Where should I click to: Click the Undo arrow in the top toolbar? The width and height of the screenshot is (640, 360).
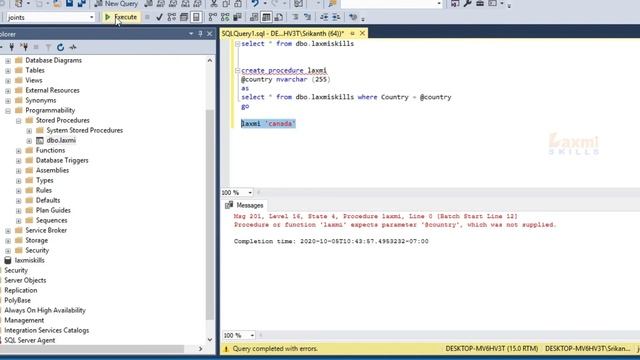click(x=255, y=4)
